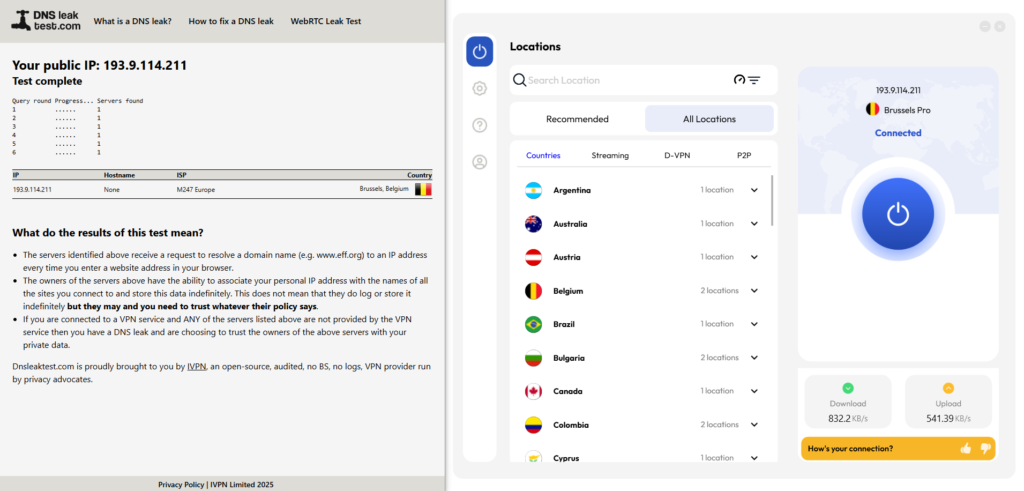Click the 193.9.114.211 IP in VPN panel

[x=898, y=91]
